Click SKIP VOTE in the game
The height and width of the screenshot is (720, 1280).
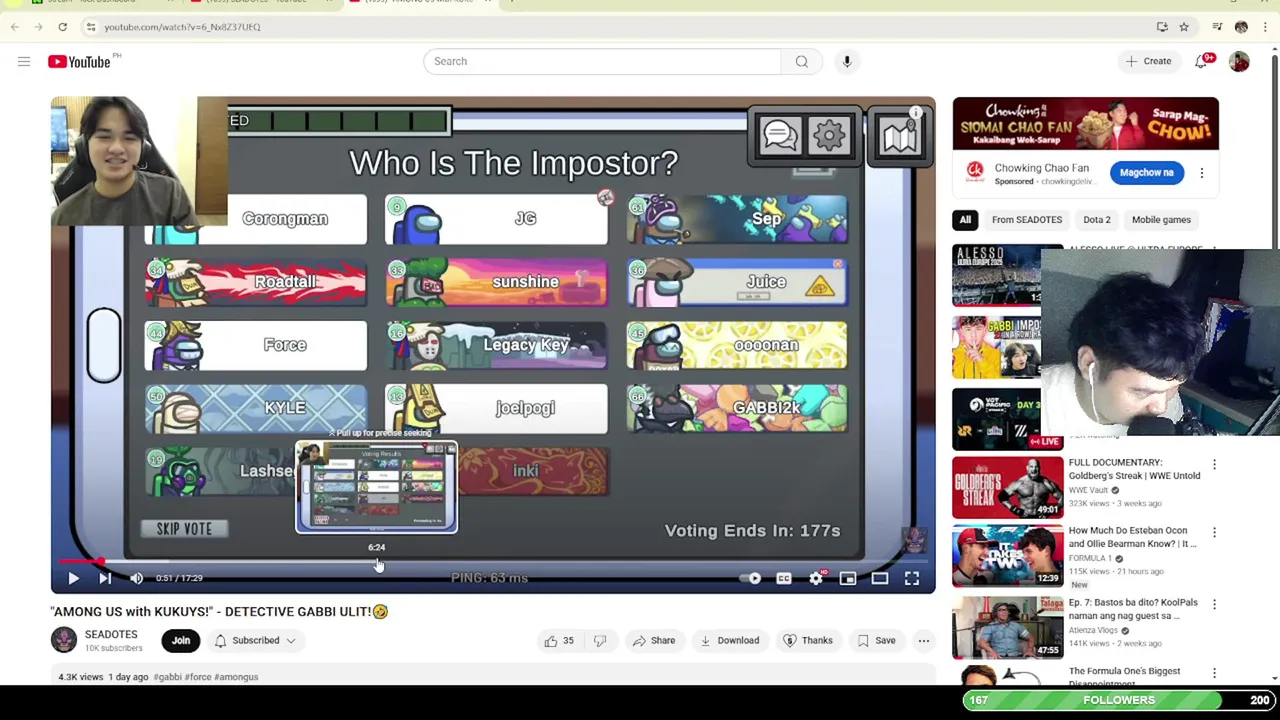tap(184, 529)
